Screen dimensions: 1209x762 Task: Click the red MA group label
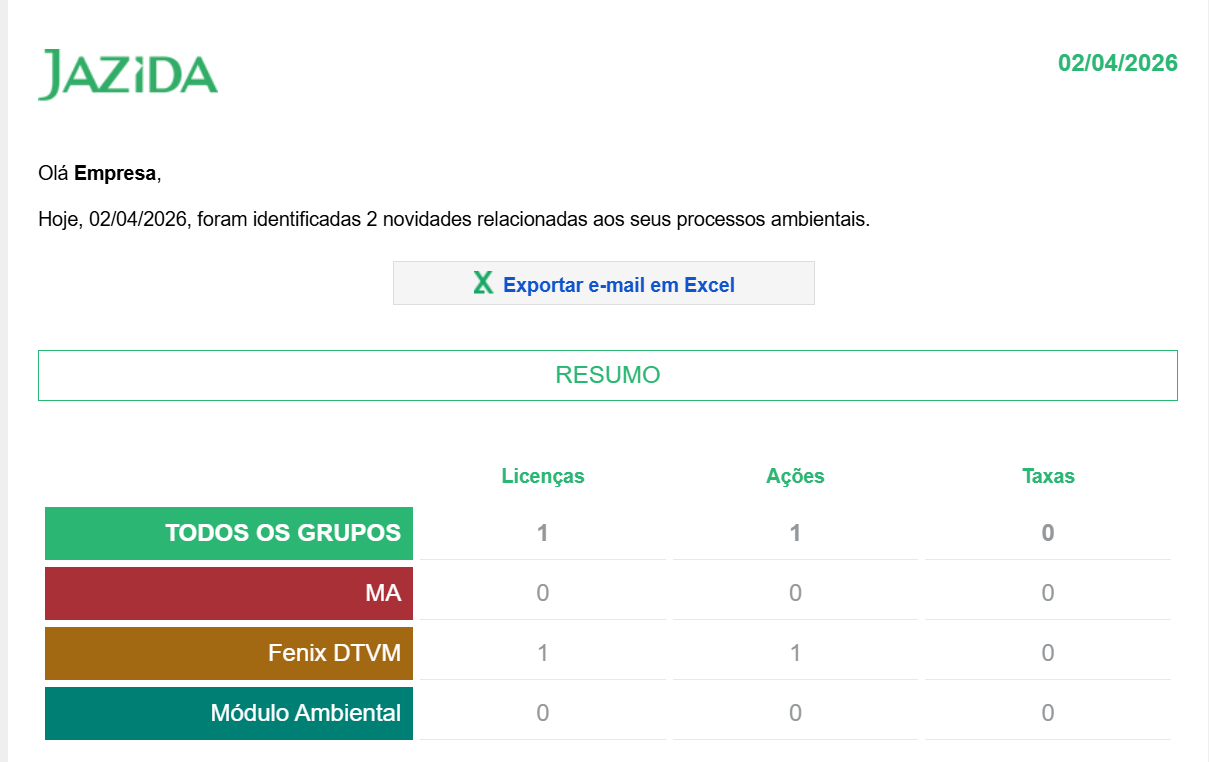click(229, 593)
